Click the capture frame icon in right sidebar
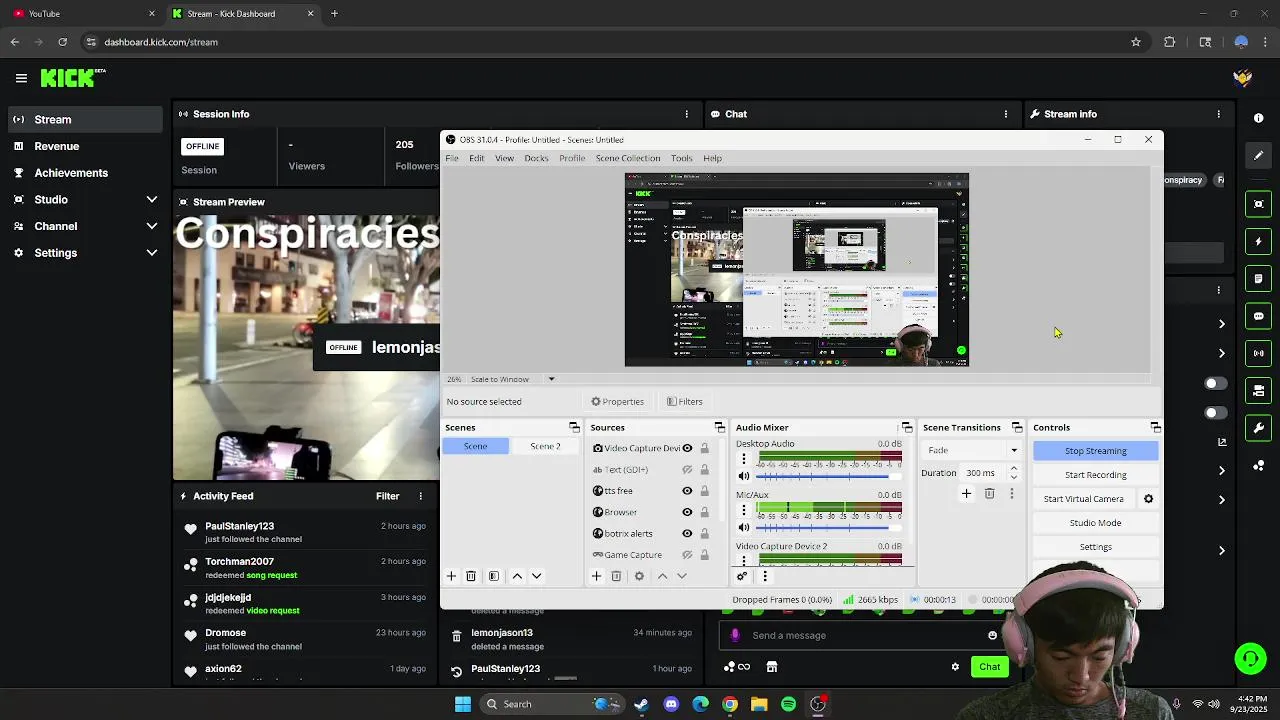Image resolution: width=1280 pixels, height=720 pixels. (x=1258, y=204)
